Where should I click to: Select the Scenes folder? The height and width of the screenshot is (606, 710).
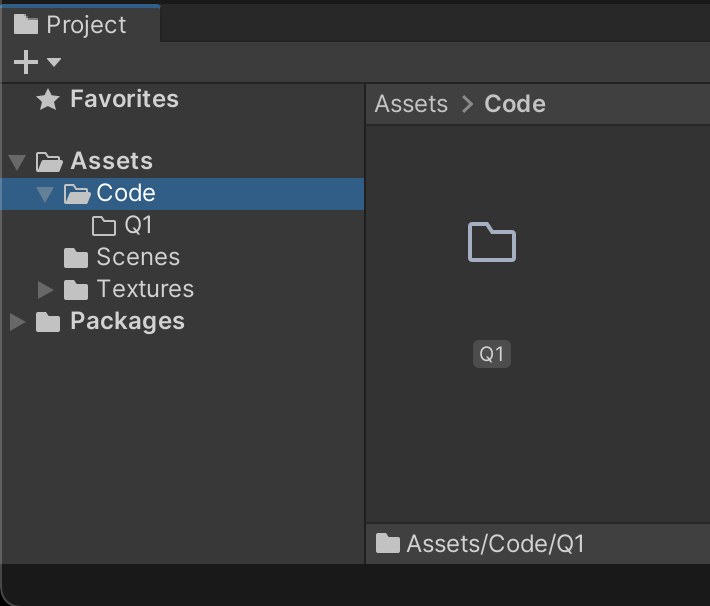coord(138,257)
